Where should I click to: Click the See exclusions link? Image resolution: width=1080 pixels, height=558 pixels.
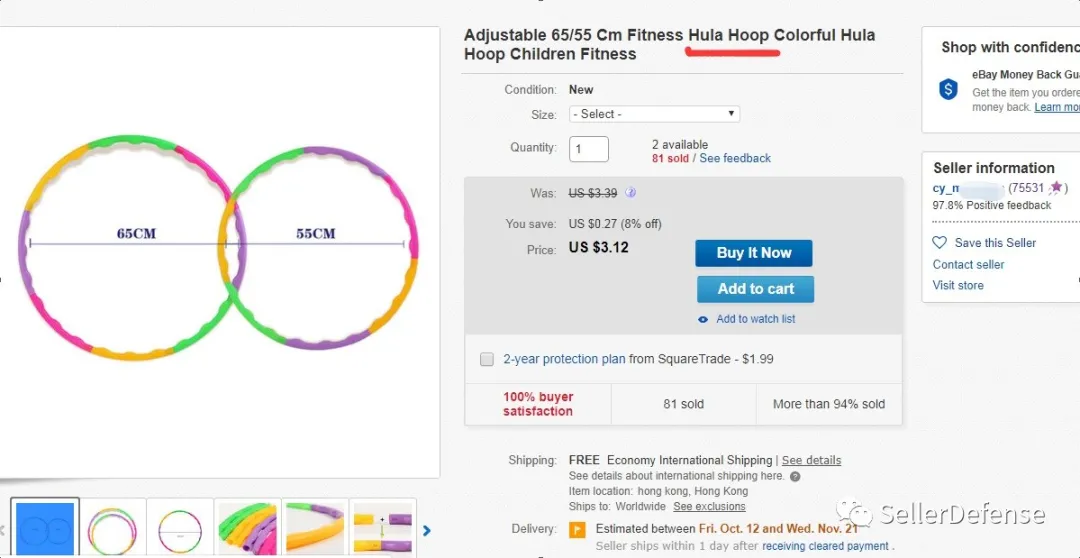(709, 507)
